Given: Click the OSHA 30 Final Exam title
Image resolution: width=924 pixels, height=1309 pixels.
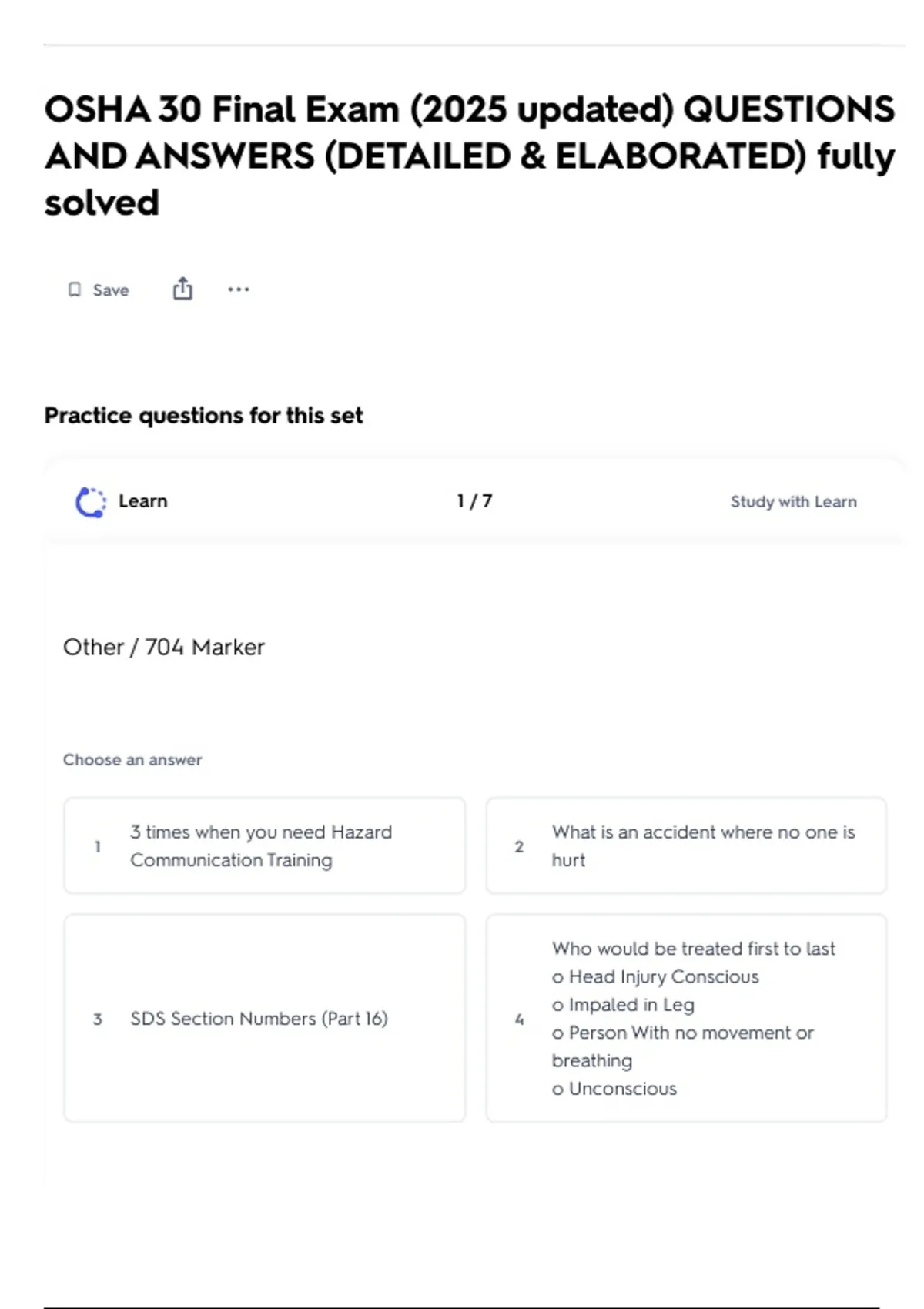Looking at the screenshot, I should [468, 156].
